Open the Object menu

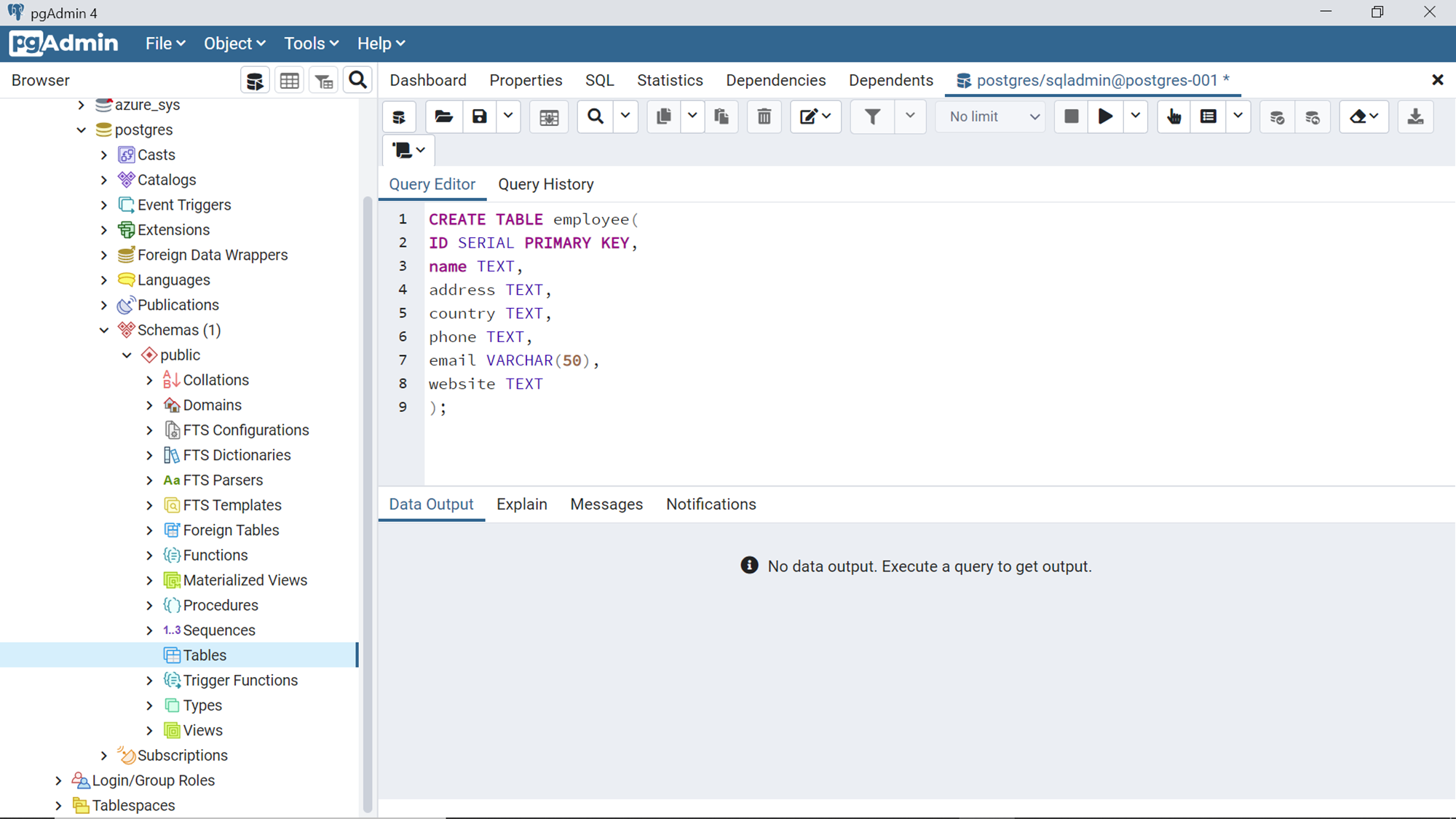point(234,44)
